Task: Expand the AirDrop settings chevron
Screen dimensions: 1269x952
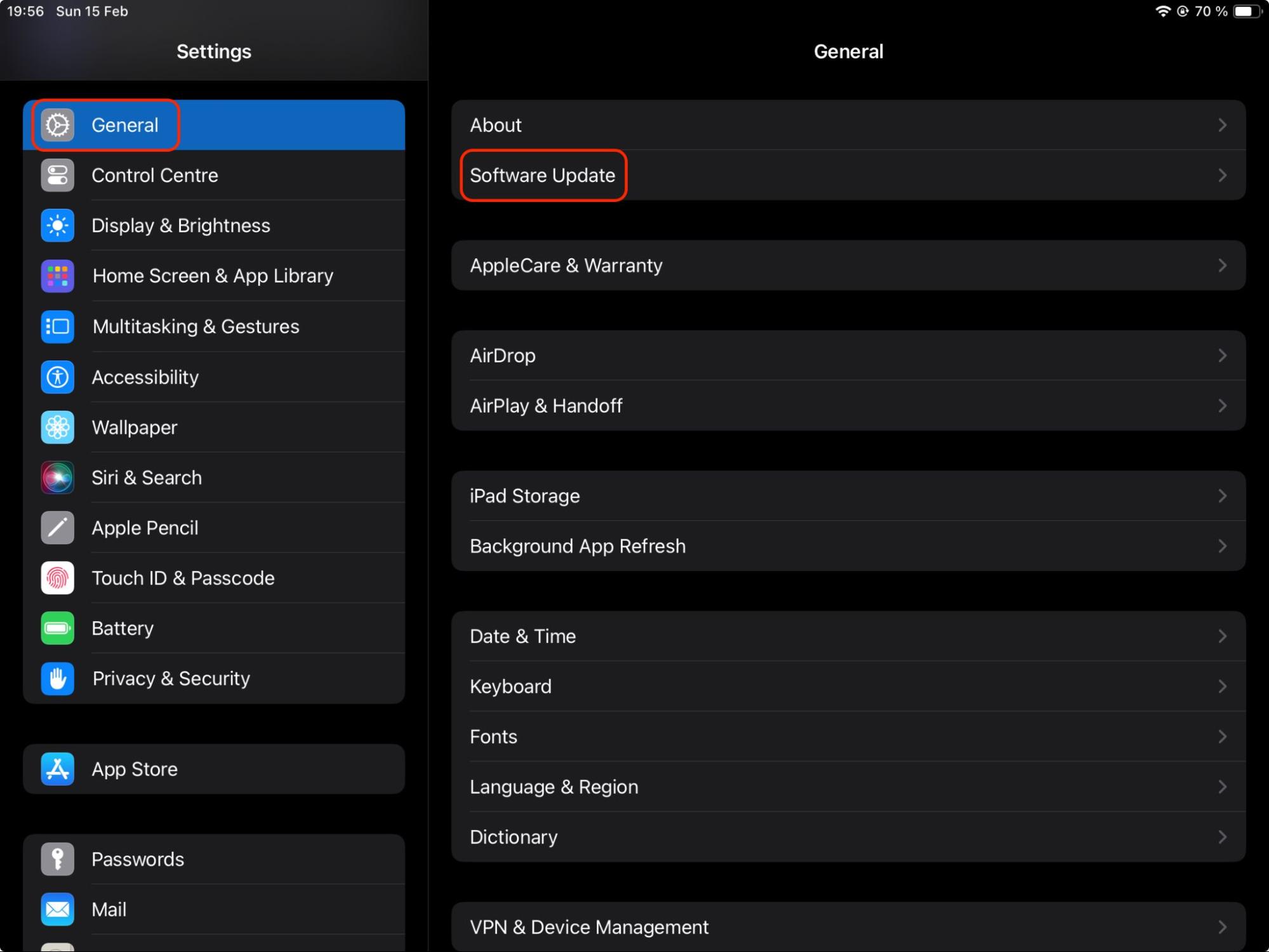Action: point(1223,355)
